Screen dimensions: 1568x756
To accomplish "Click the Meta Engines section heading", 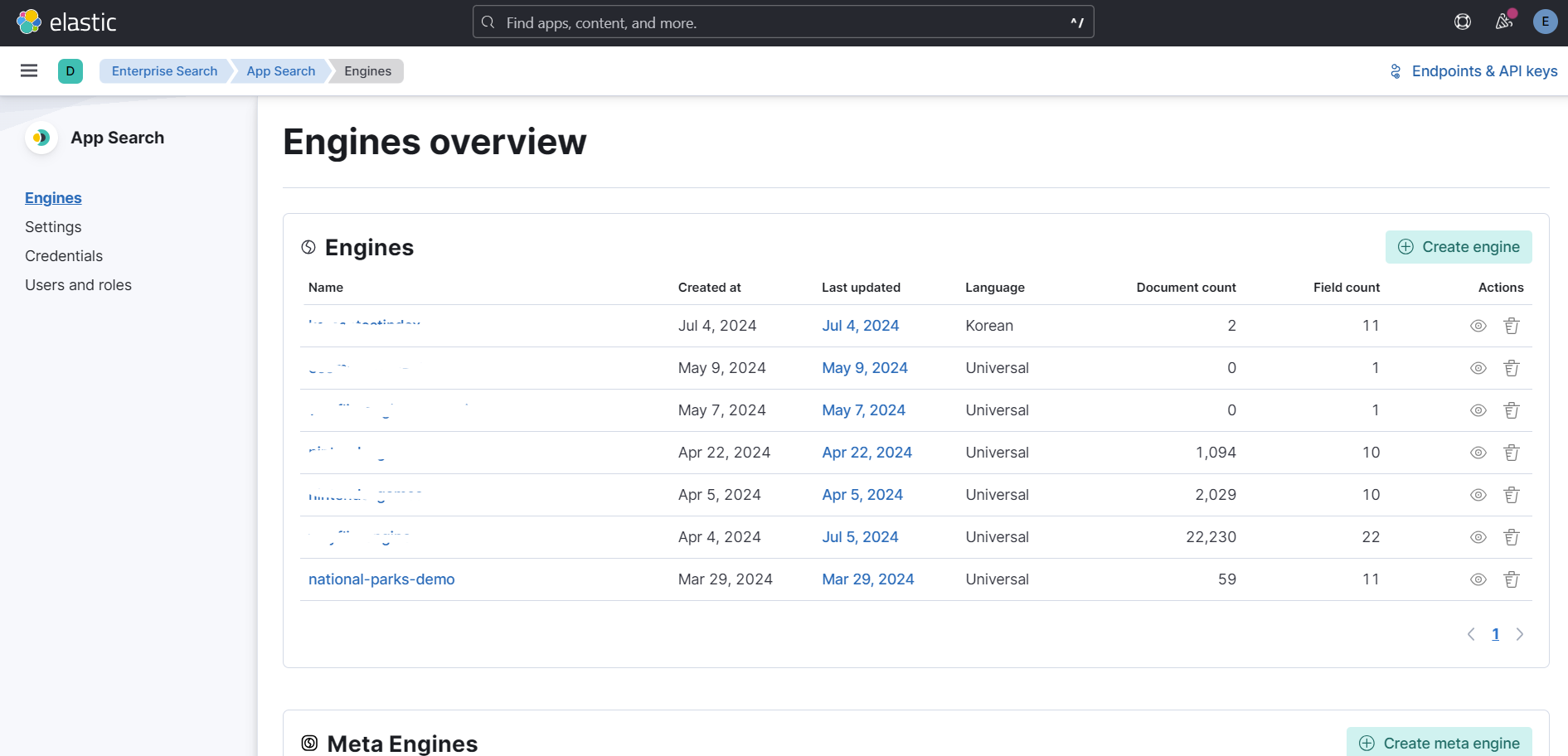I will click(x=402, y=744).
